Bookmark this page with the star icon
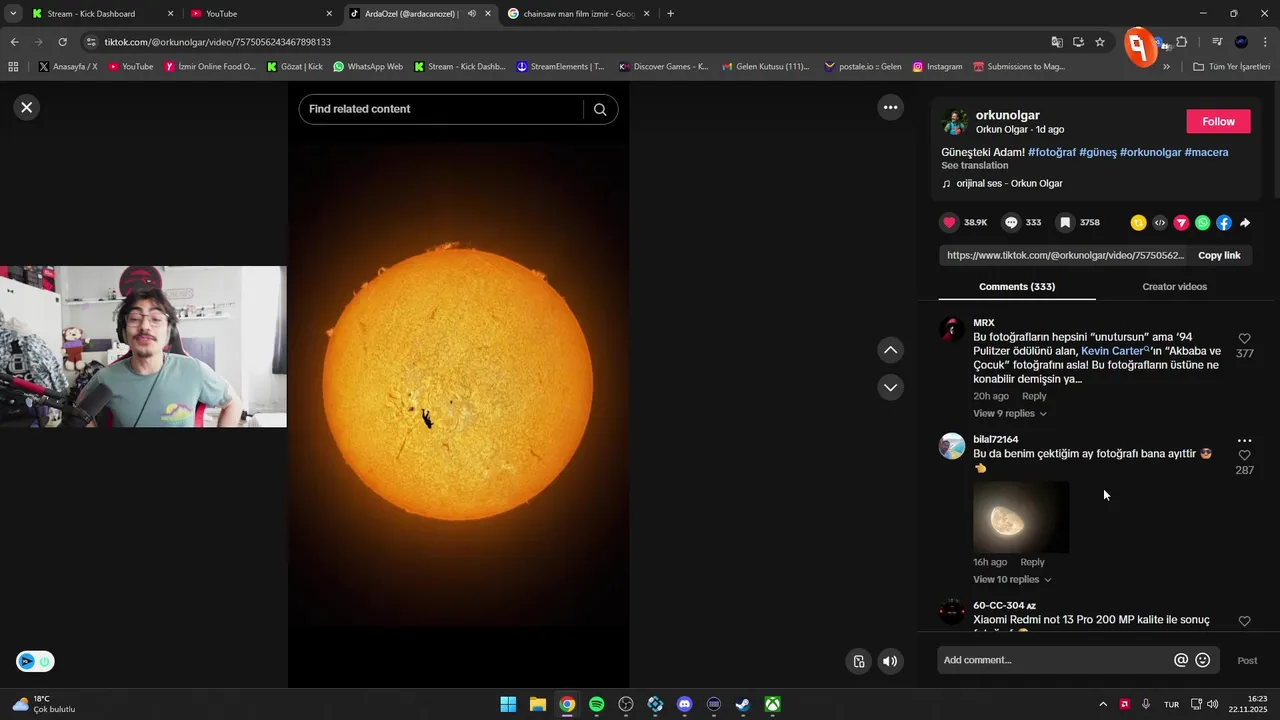The width and height of the screenshot is (1280, 720). (x=1100, y=42)
